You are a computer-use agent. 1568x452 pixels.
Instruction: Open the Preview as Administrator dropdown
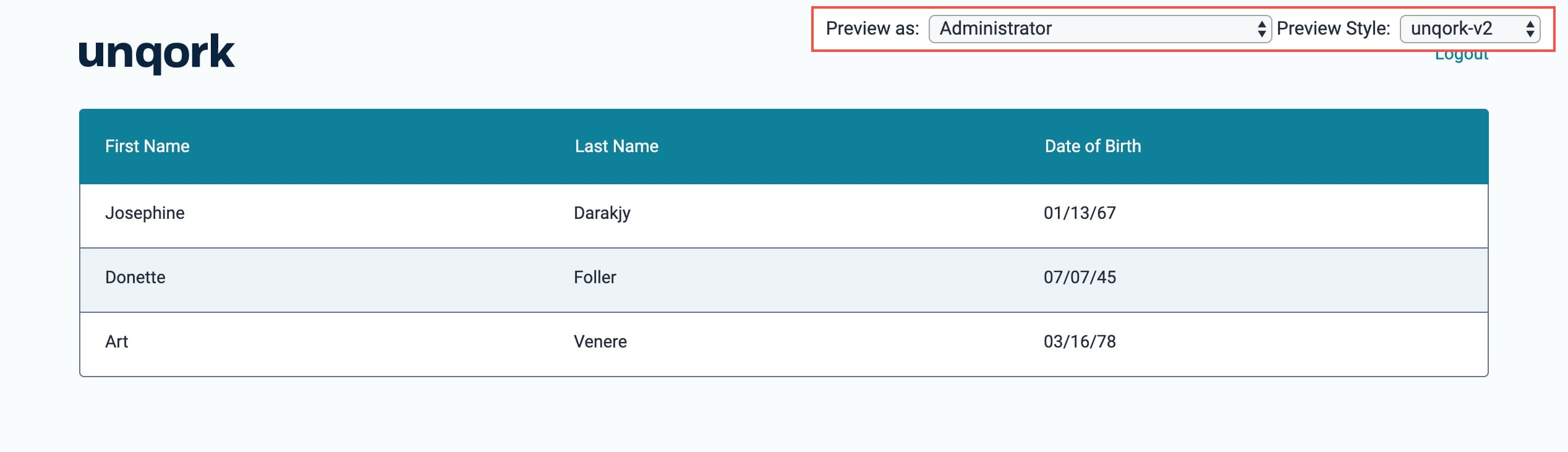(x=1100, y=29)
